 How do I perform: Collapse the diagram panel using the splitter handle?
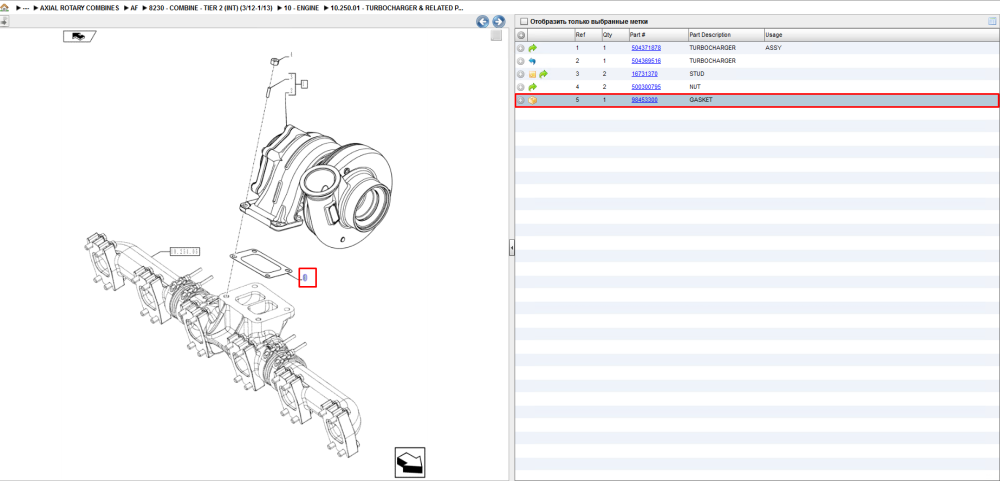pos(511,248)
